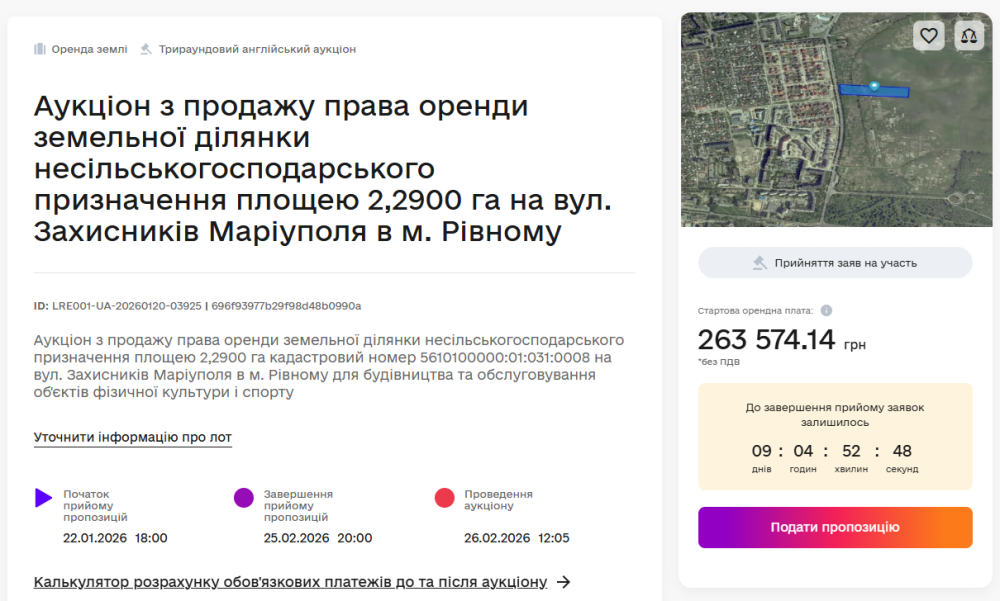Click the scales compare icon on the map
Screen dimensions: 1000x601
[969, 36]
